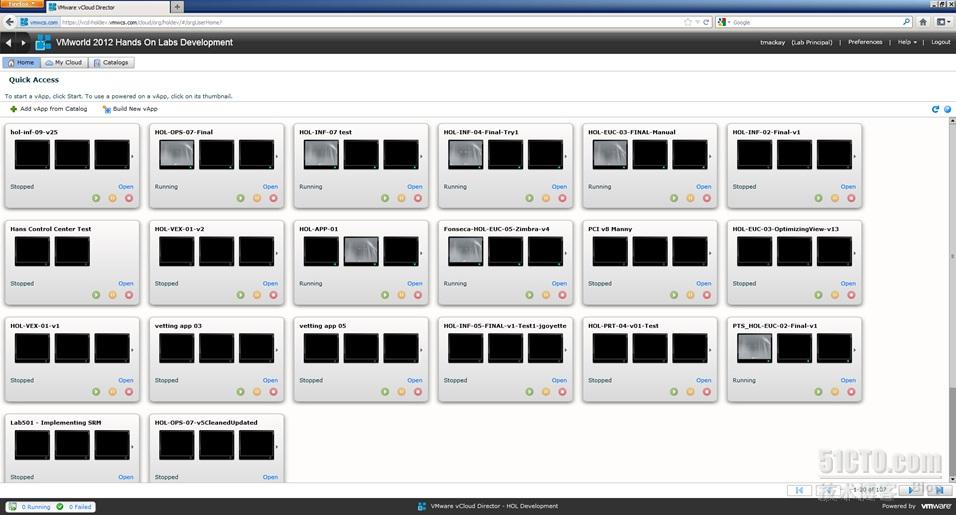Bookmark this page with the star icon

[x=688, y=22]
